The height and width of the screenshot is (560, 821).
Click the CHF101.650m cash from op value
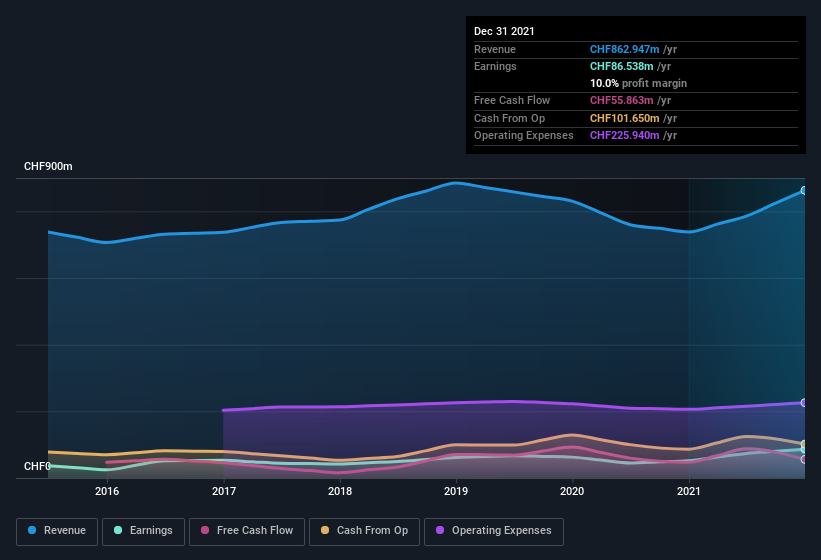pyautogui.click(x=625, y=118)
